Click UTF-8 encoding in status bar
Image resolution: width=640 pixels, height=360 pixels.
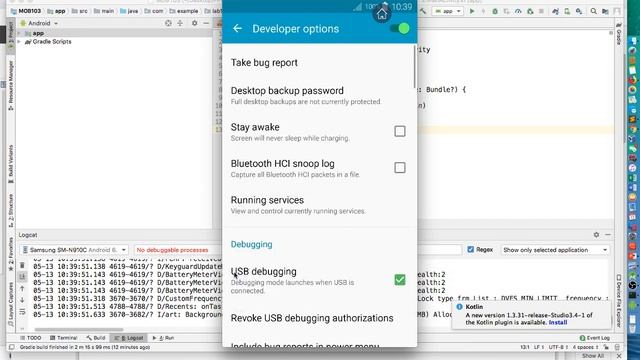[557, 347]
